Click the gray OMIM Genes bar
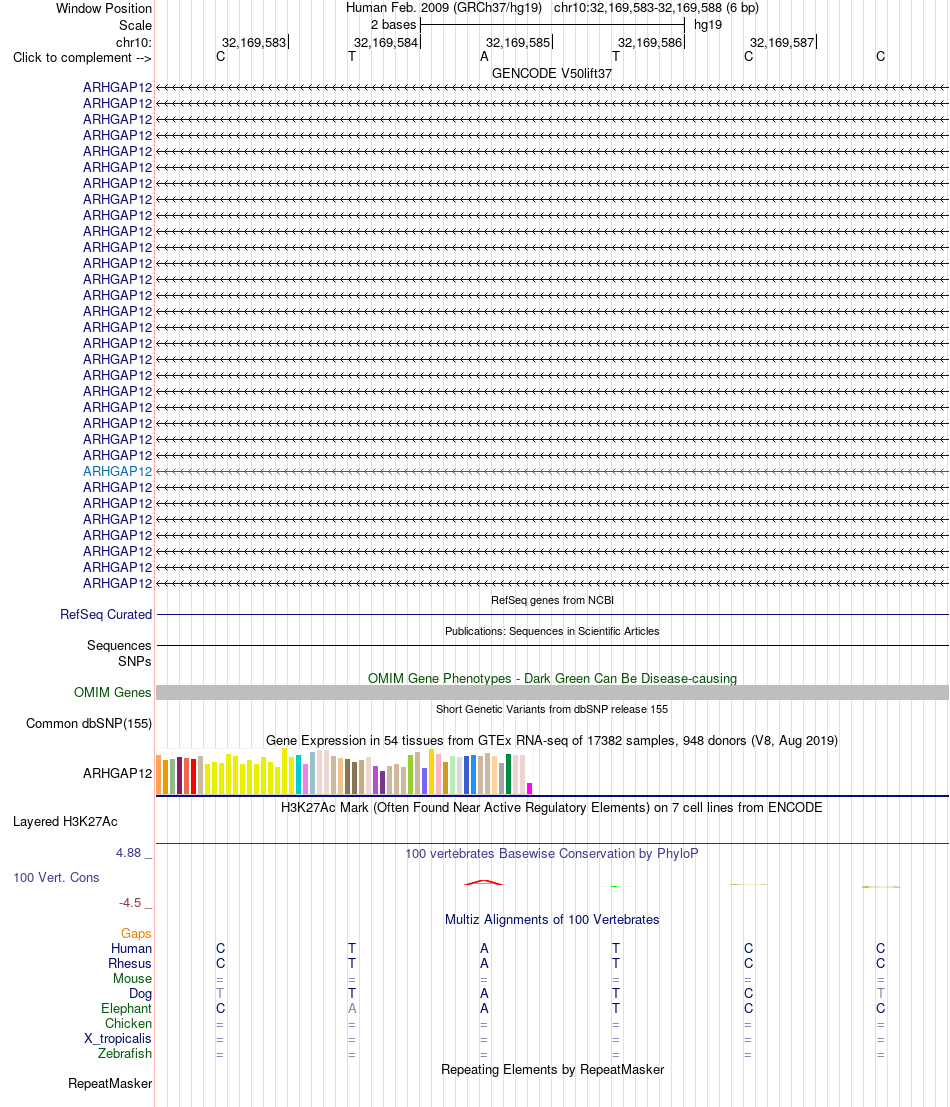Viewport: 950px width, 1107px height. point(552,693)
